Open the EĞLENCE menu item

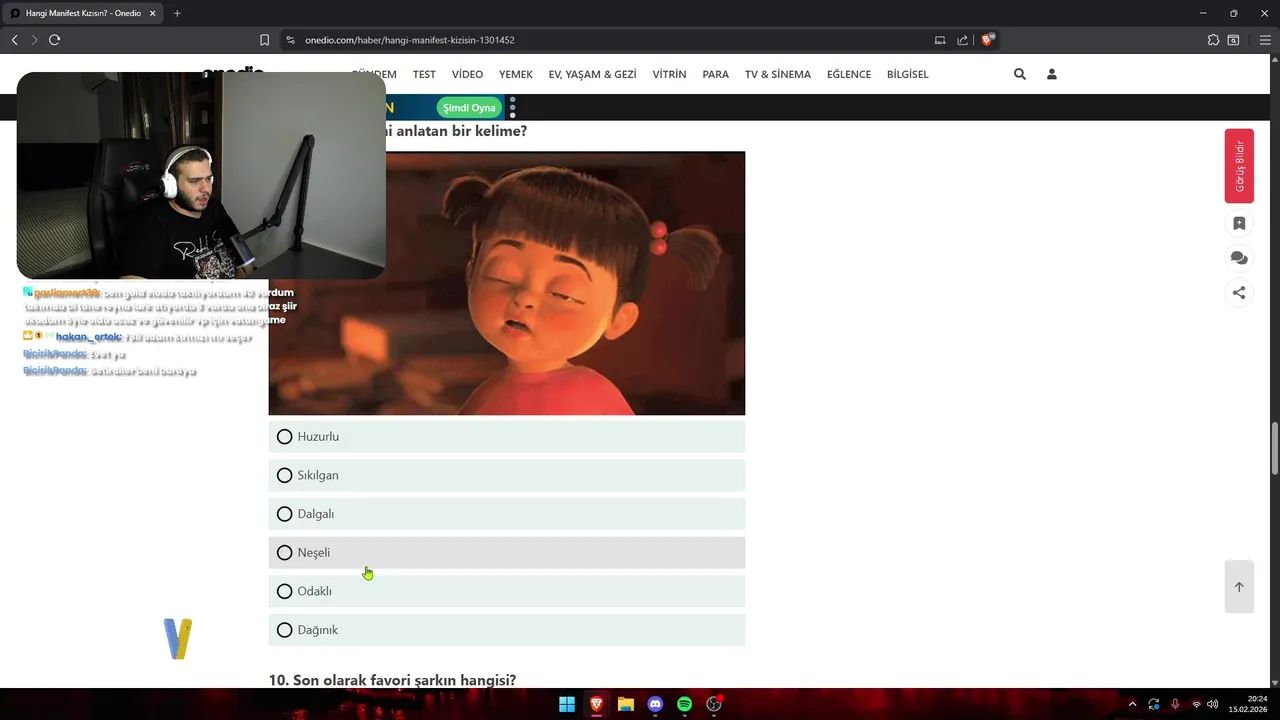click(x=849, y=74)
